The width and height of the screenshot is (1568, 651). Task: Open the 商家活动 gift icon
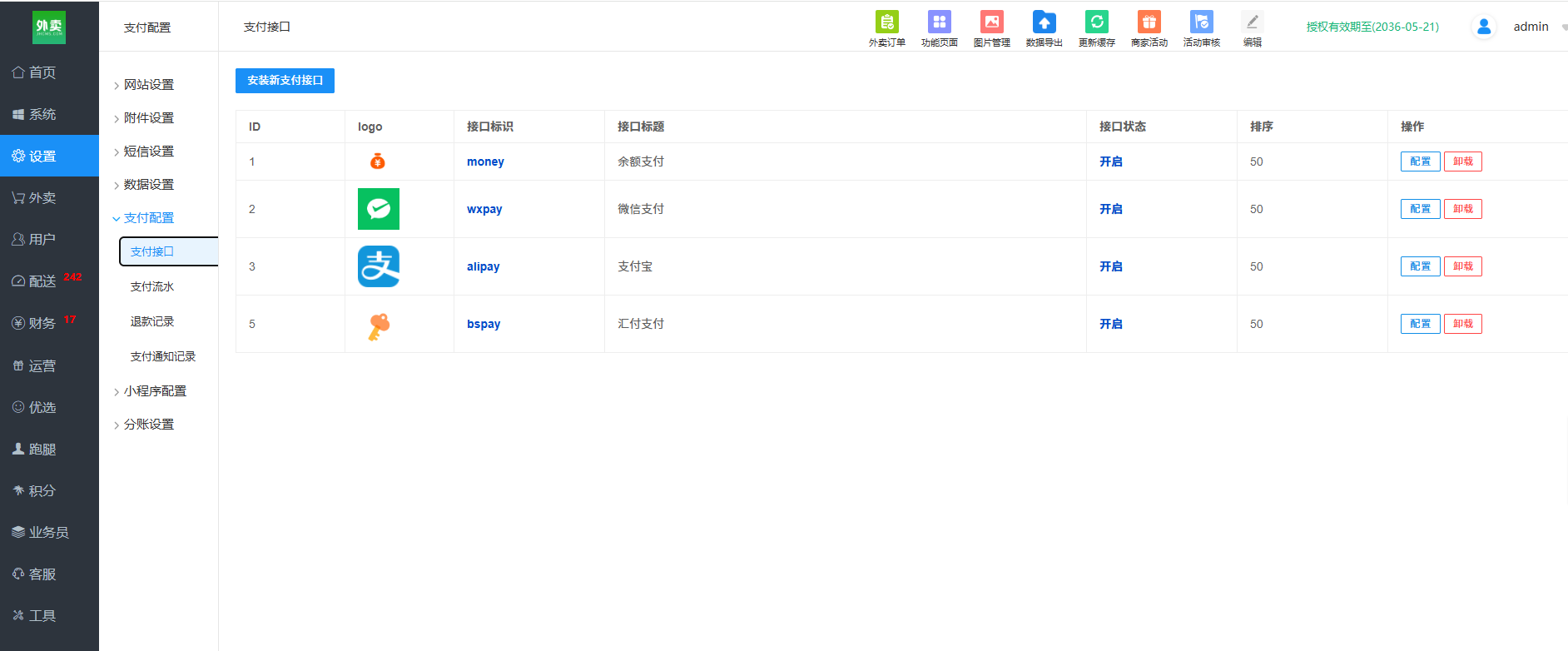[1149, 22]
